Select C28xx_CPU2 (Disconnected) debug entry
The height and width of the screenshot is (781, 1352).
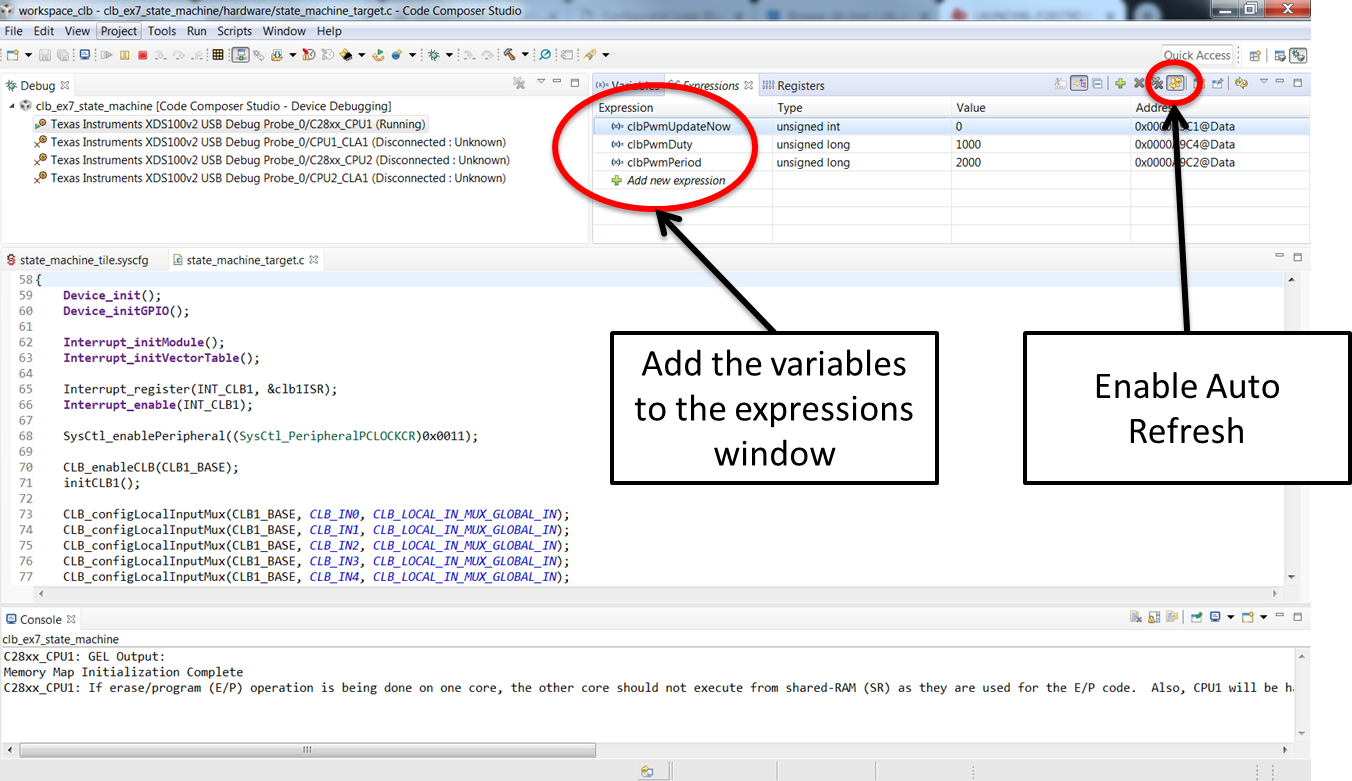(x=271, y=160)
